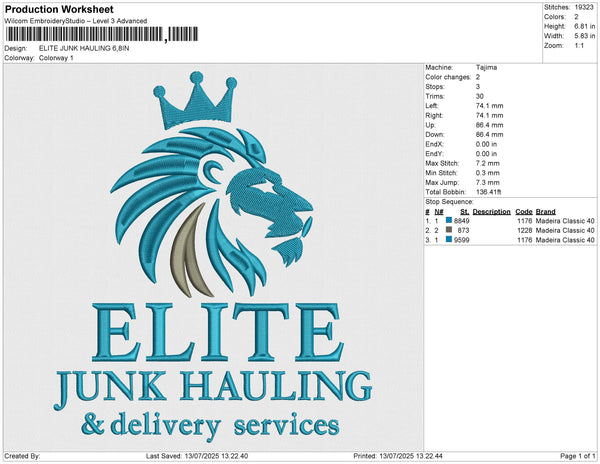Click thread code '1228' in the table
This screenshot has width=600, height=464.
coord(525,230)
